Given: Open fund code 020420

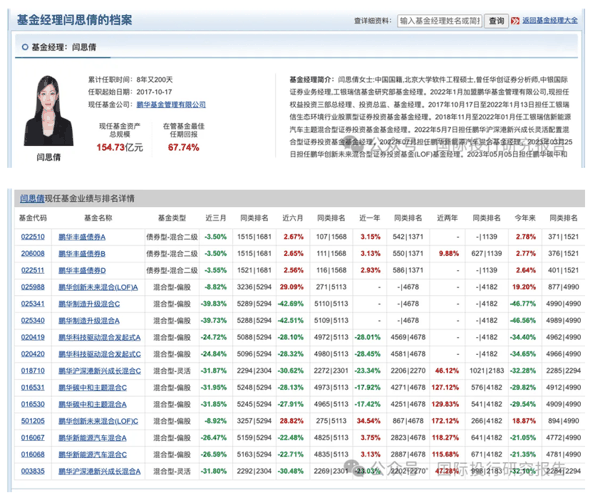Looking at the screenshot, I should 33,354.
